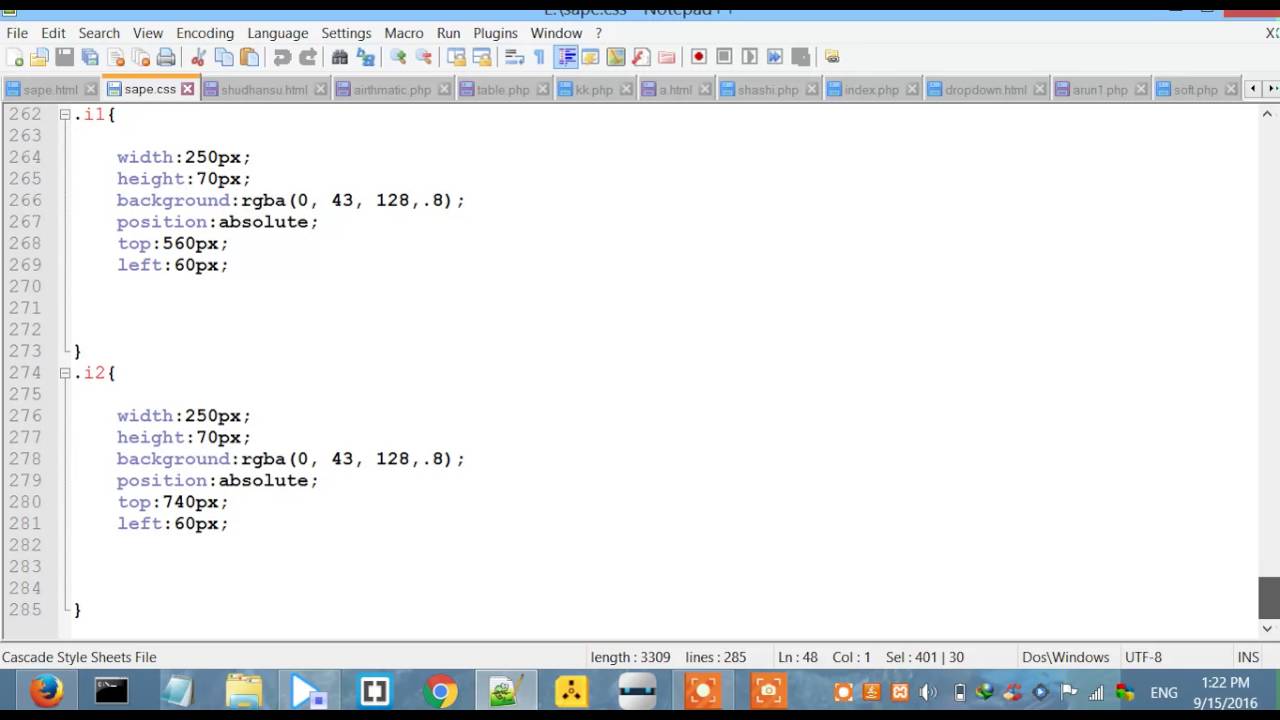Click the Open file toolbar icon

tap(40, 57)
